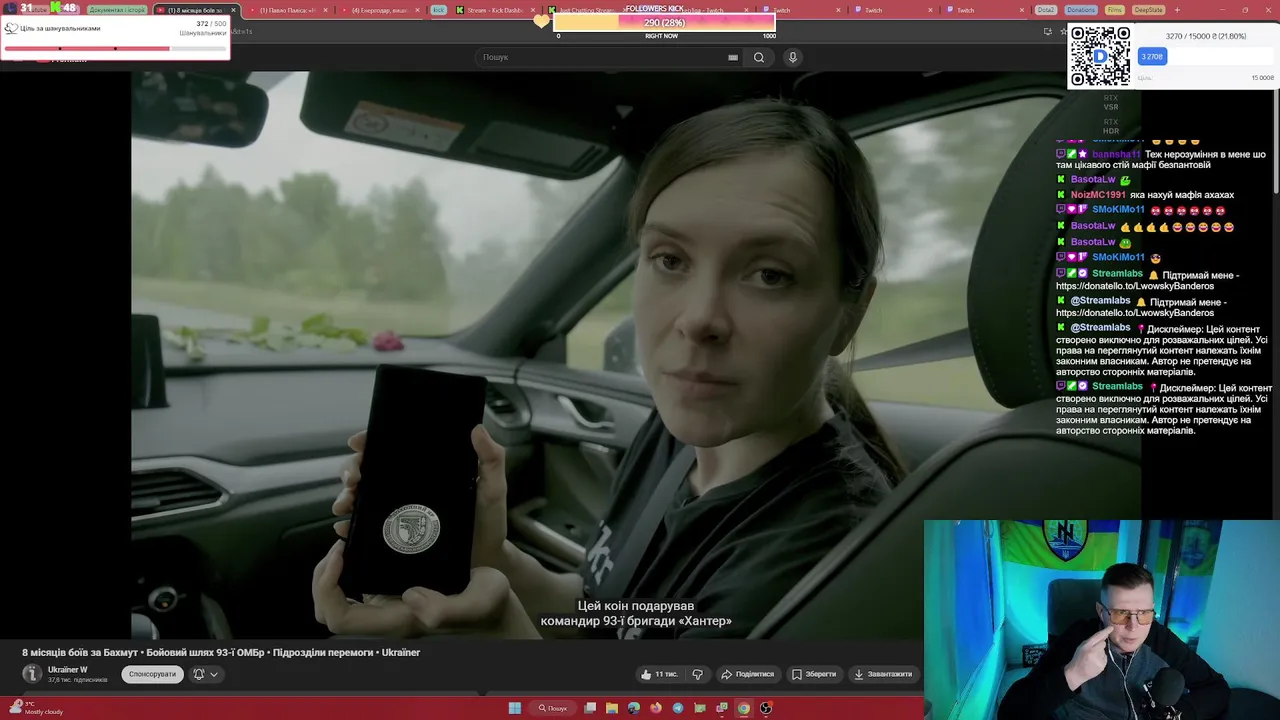Open the 'kick' tab group label
This screenshot has height=720, width=1280.
(438, 10)
